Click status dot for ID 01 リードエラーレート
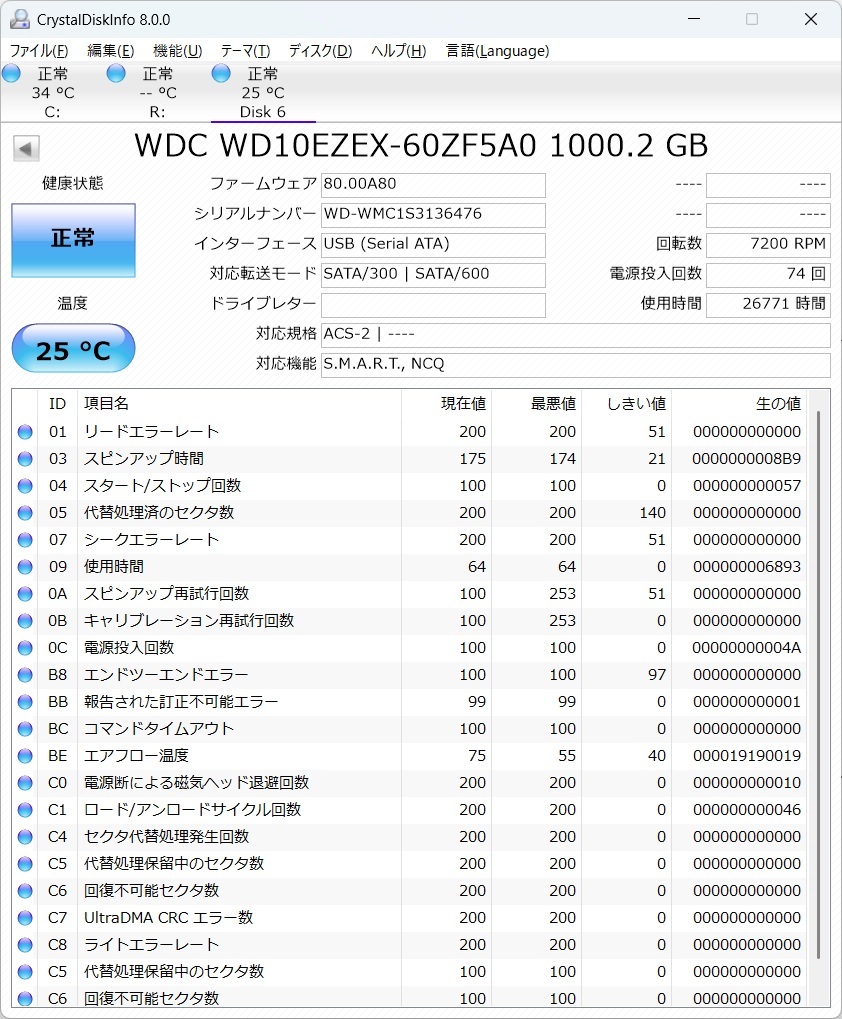Screen dimensions: 842x1019 point(25,432)
